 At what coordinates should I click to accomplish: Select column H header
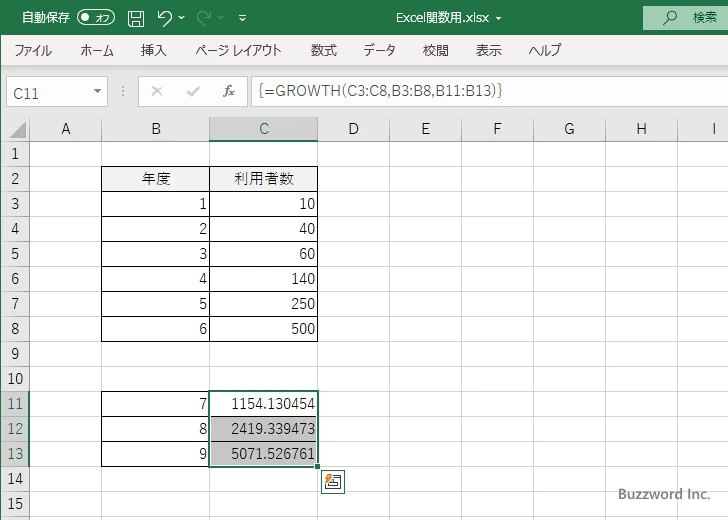641,129
